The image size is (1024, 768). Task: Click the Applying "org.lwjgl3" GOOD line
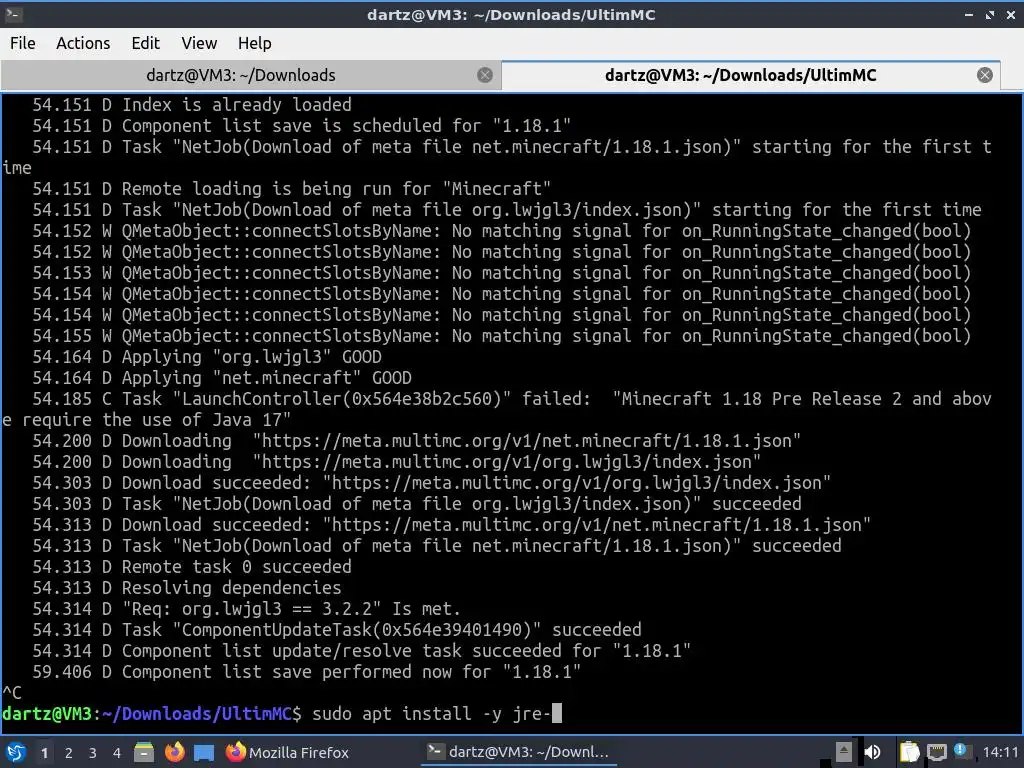pos(207,357)
